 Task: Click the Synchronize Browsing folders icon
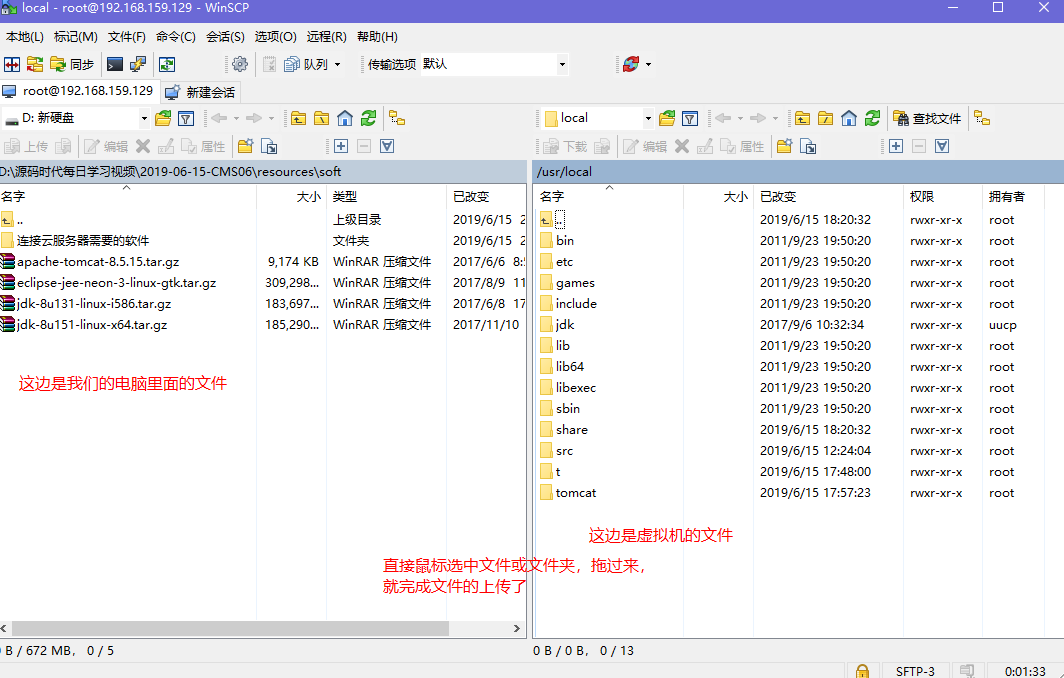[35, 64]
